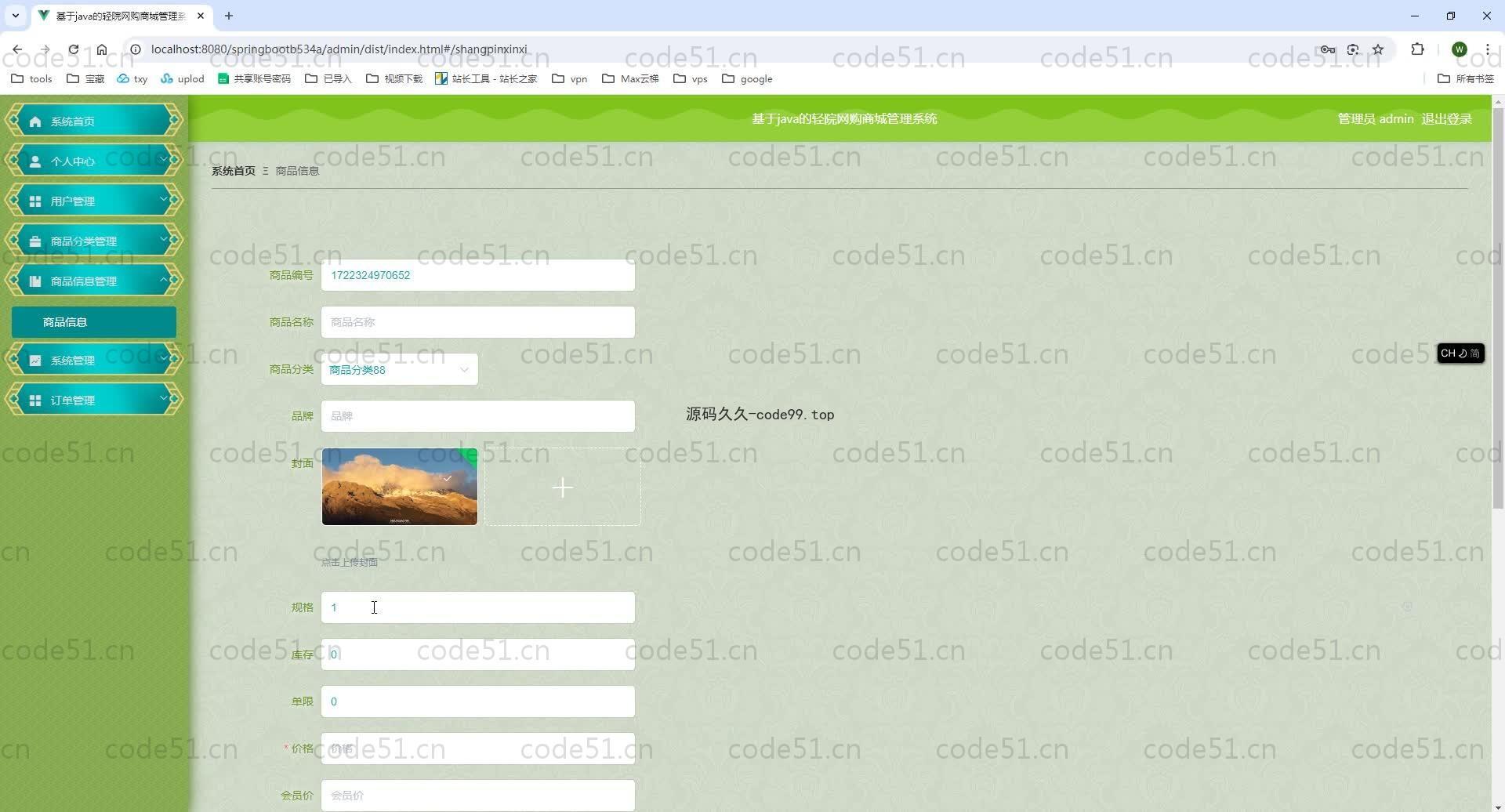The width and height of the screenshot is (1505, 812).
Task: Open the 所有书签 folder
Action: [x=1466, y=78]
